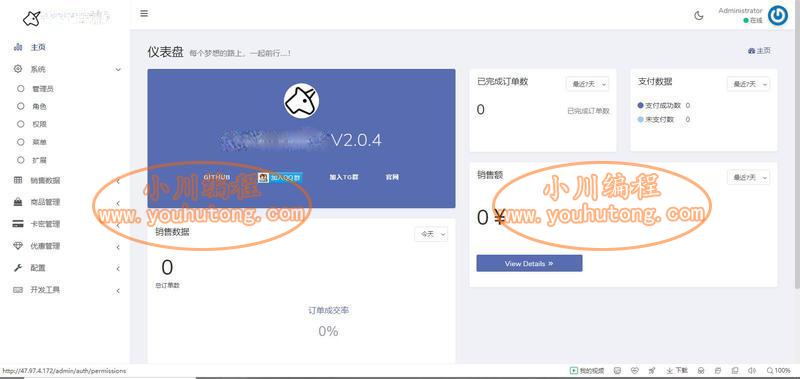
Task: Click the unicorn logo in sidebar header
Action: pos(32,18)
